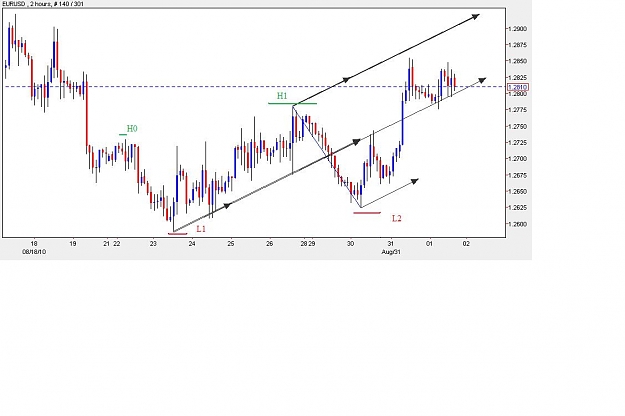This screenshot has height=416, width=625.
Task: Click the 08/18/10 date label
Action: point(34,252)
